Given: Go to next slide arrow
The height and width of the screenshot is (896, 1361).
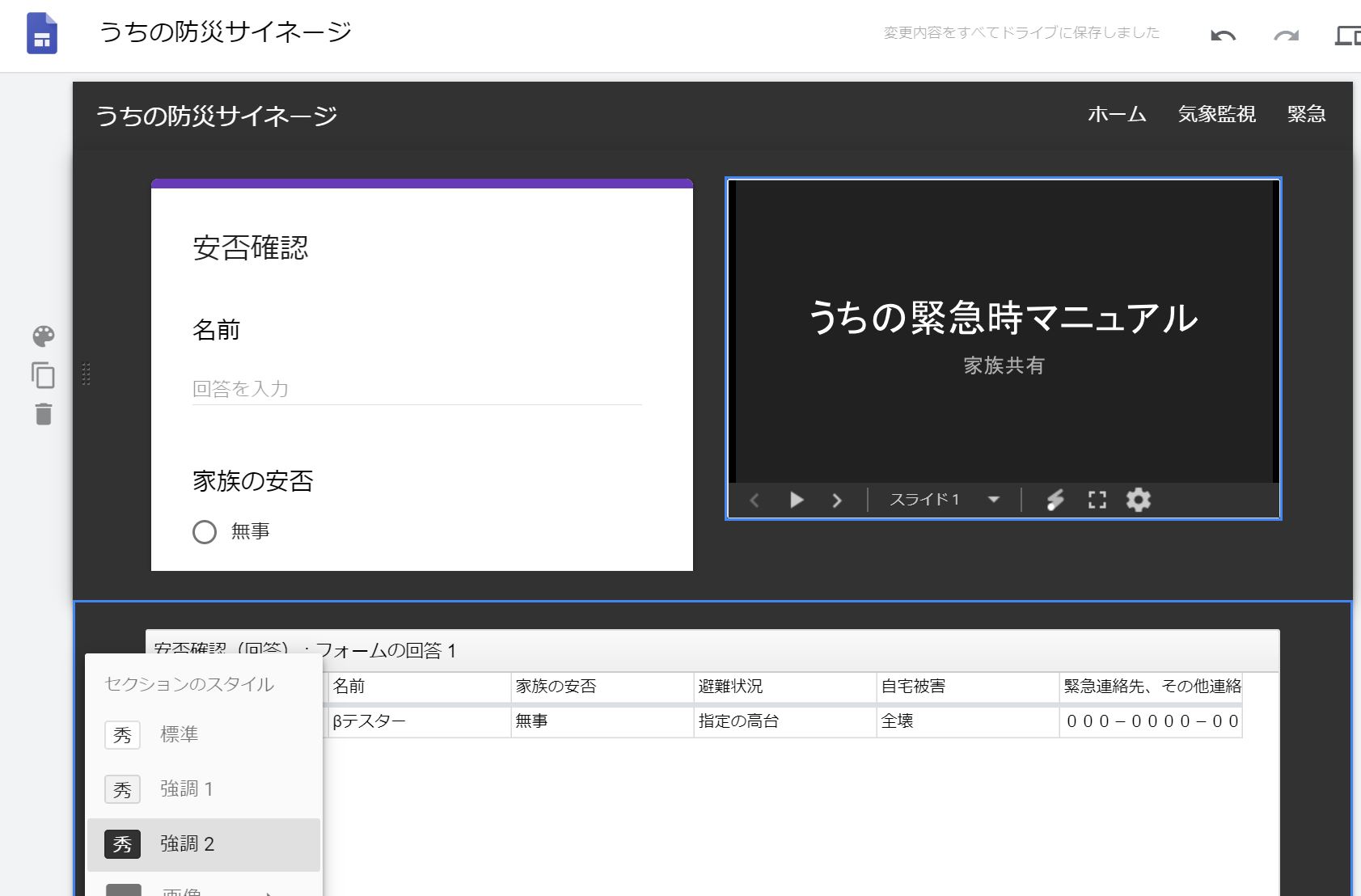Looking at the screenshot, I should click(837, 501).
